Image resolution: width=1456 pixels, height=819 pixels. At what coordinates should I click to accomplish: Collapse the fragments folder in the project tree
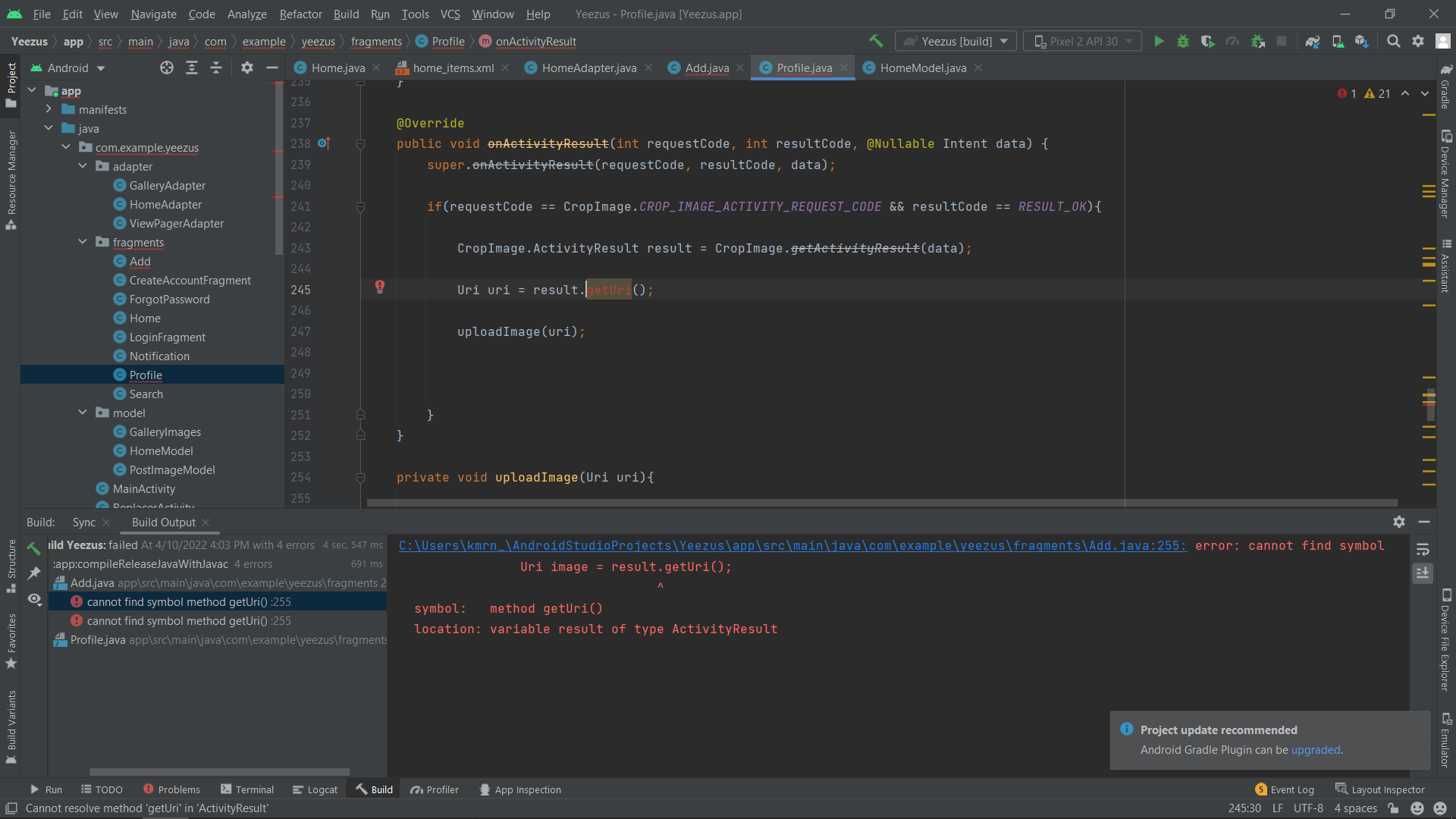(82, 242)
